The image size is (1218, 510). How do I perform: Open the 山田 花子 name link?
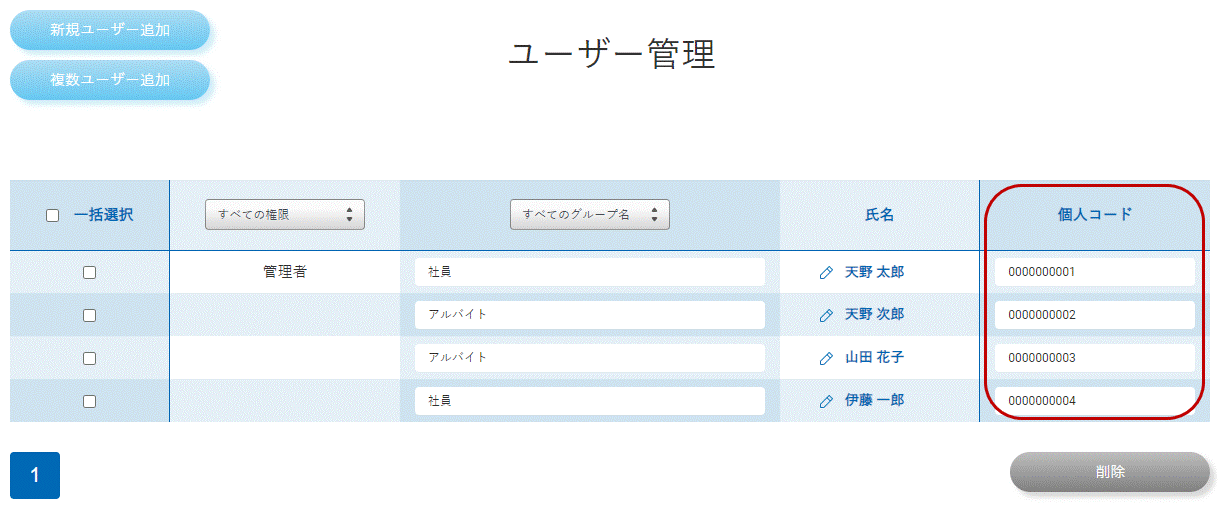[x=874, y=358]
